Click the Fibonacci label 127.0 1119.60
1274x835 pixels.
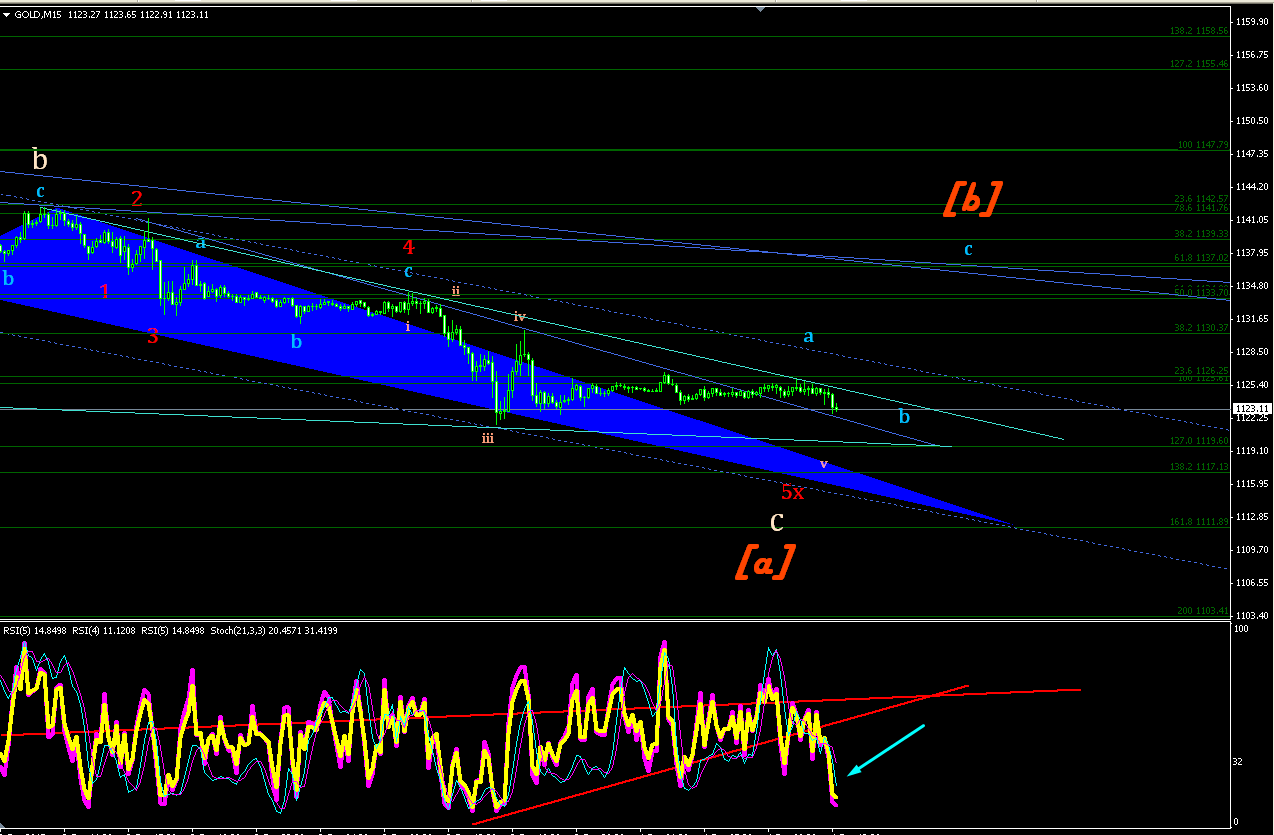point(1198,440)
